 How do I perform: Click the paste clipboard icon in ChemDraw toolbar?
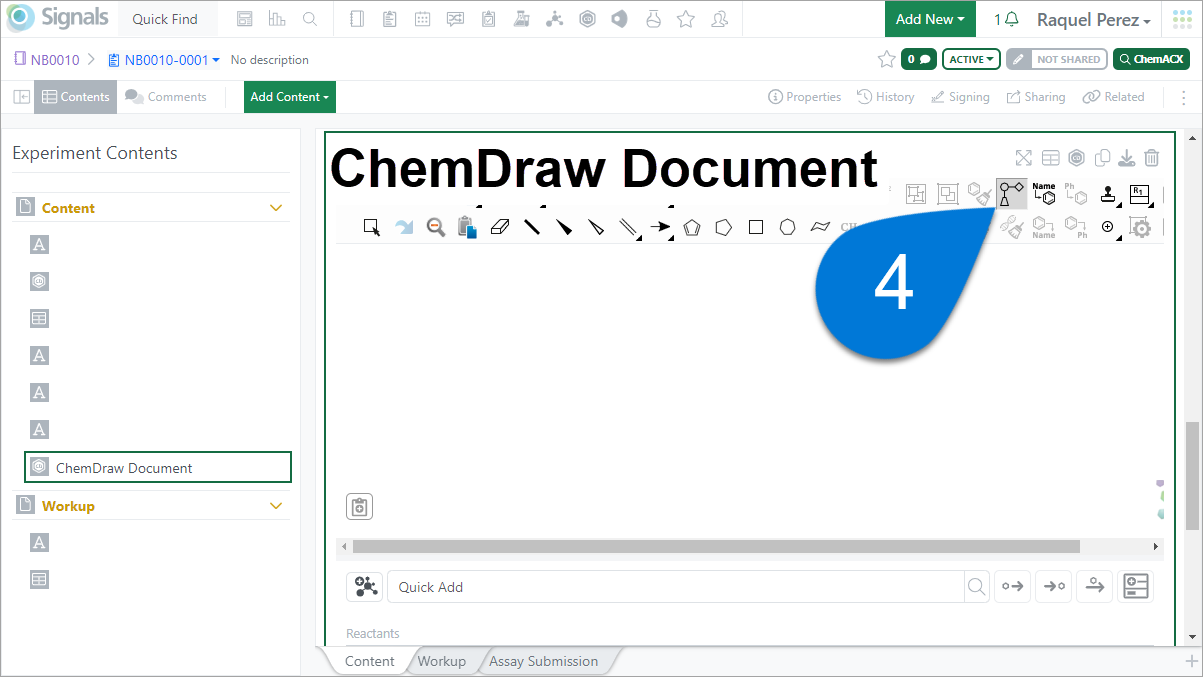(467, 227)
